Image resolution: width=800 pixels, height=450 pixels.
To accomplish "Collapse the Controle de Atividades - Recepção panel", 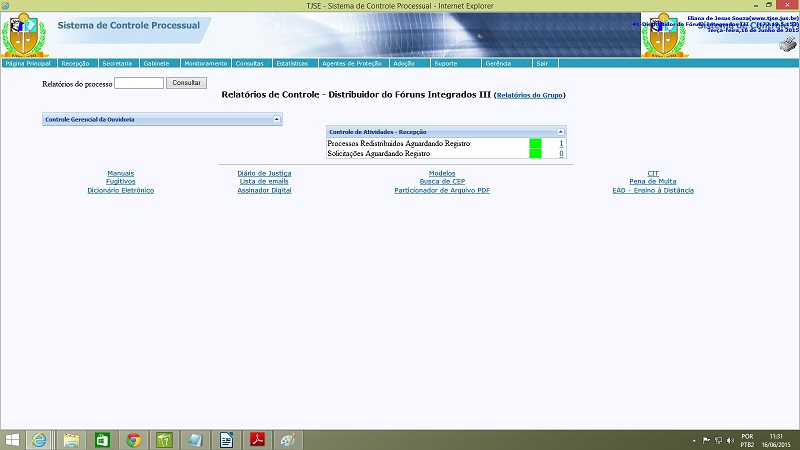I will (561, 131).
